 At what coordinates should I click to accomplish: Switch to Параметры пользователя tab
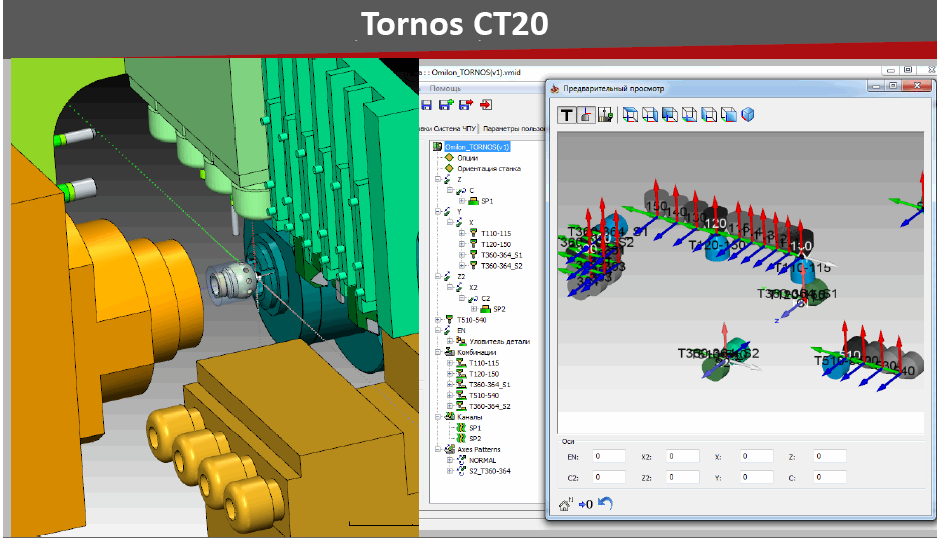514,128
